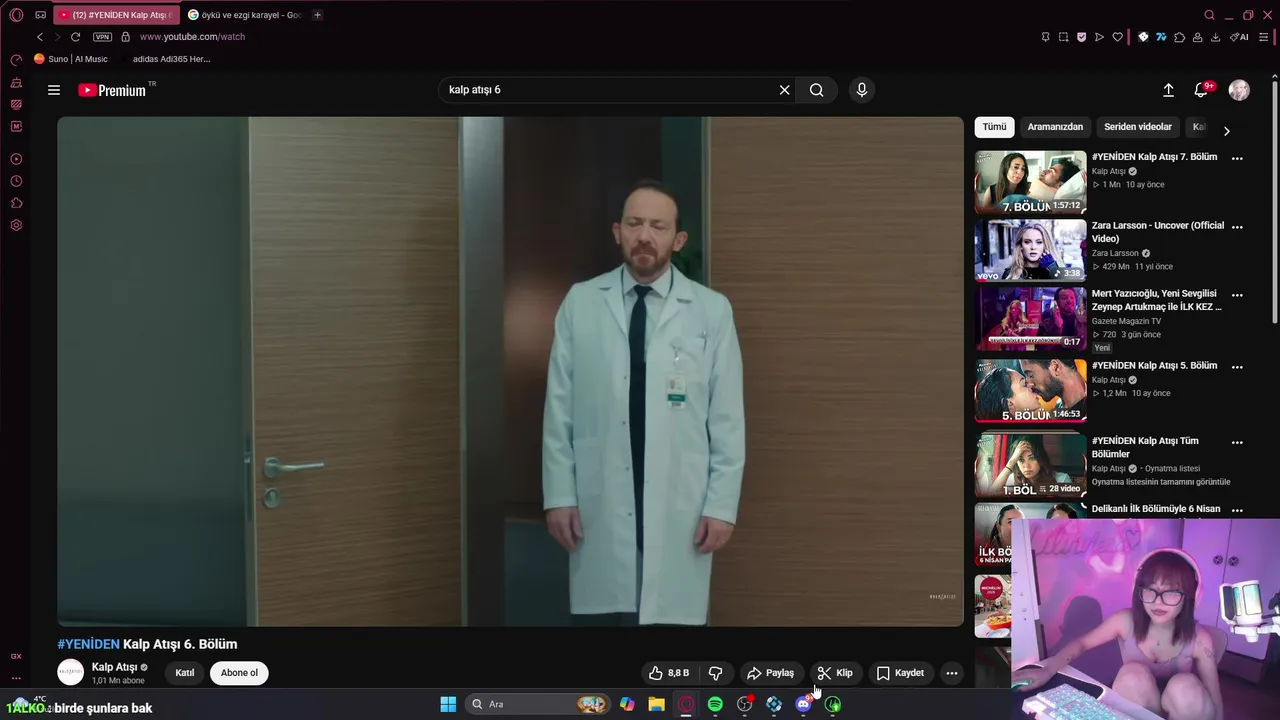Reload the current page

tap(75, 37)
